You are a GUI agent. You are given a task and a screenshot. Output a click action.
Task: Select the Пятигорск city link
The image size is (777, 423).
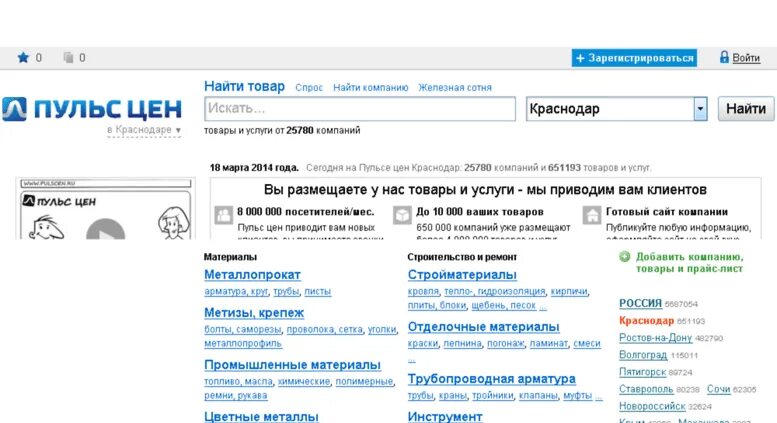[642, 372]
